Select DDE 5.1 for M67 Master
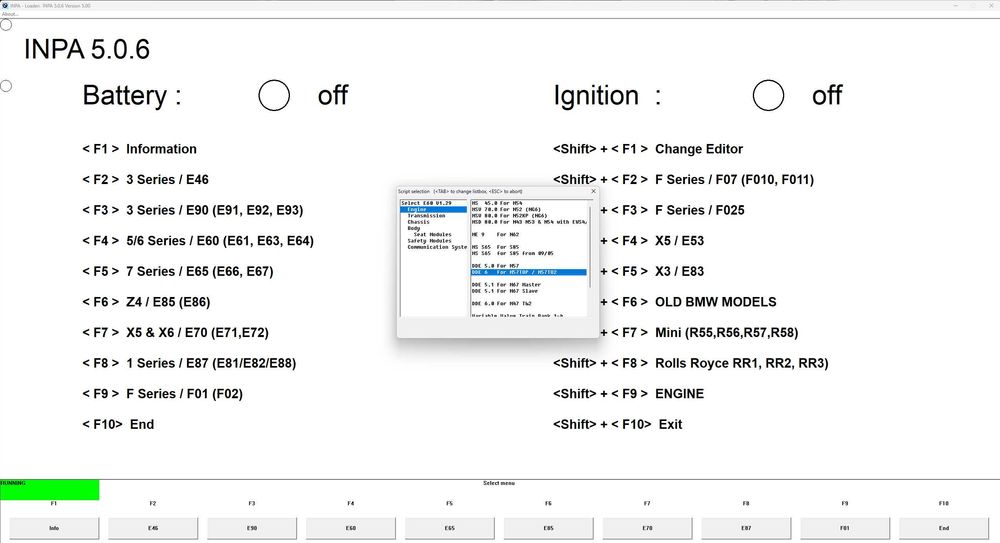1000x543 pixels. 506,284
